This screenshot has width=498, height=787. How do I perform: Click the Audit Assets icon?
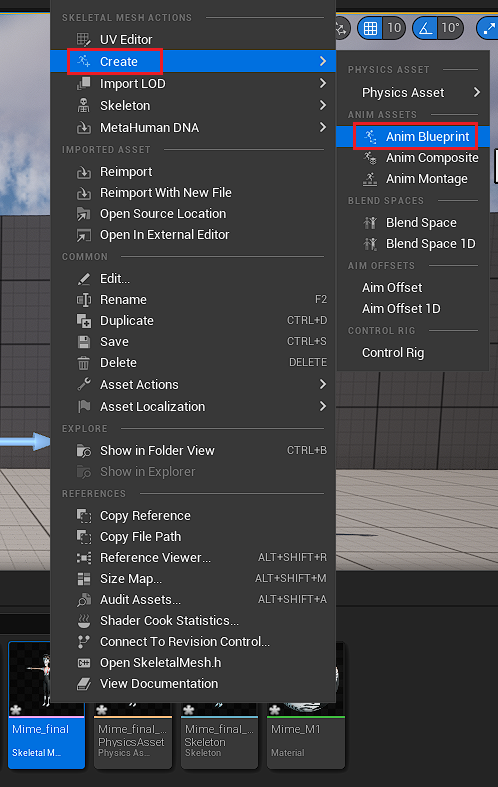pos(83,600)
